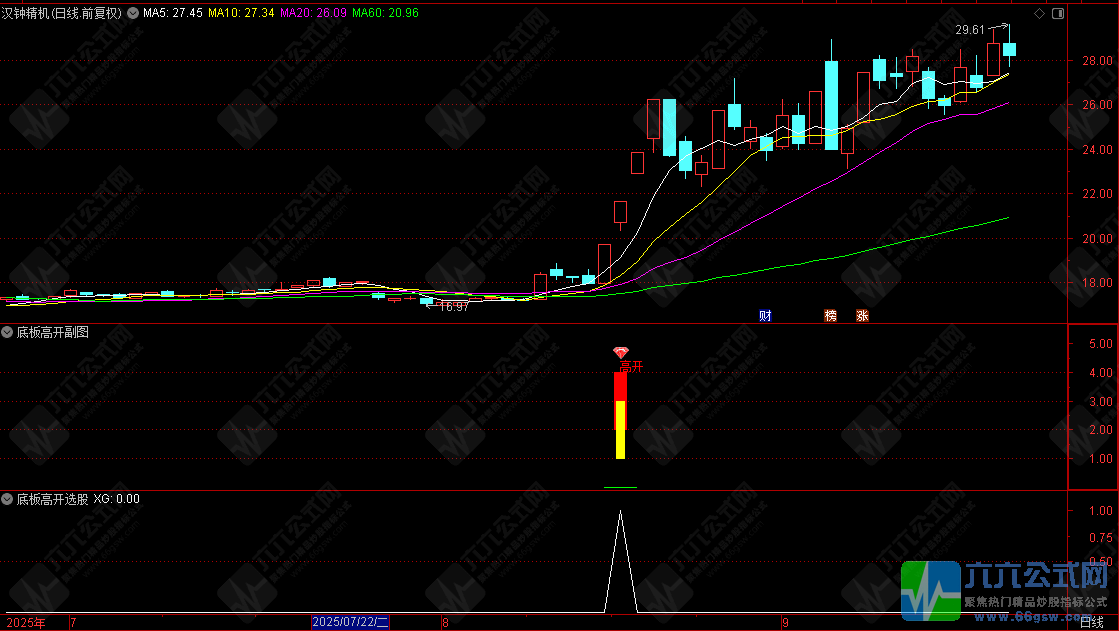
Task: Click the 涨 limit-up marker icon
Action: coord(862,316)
